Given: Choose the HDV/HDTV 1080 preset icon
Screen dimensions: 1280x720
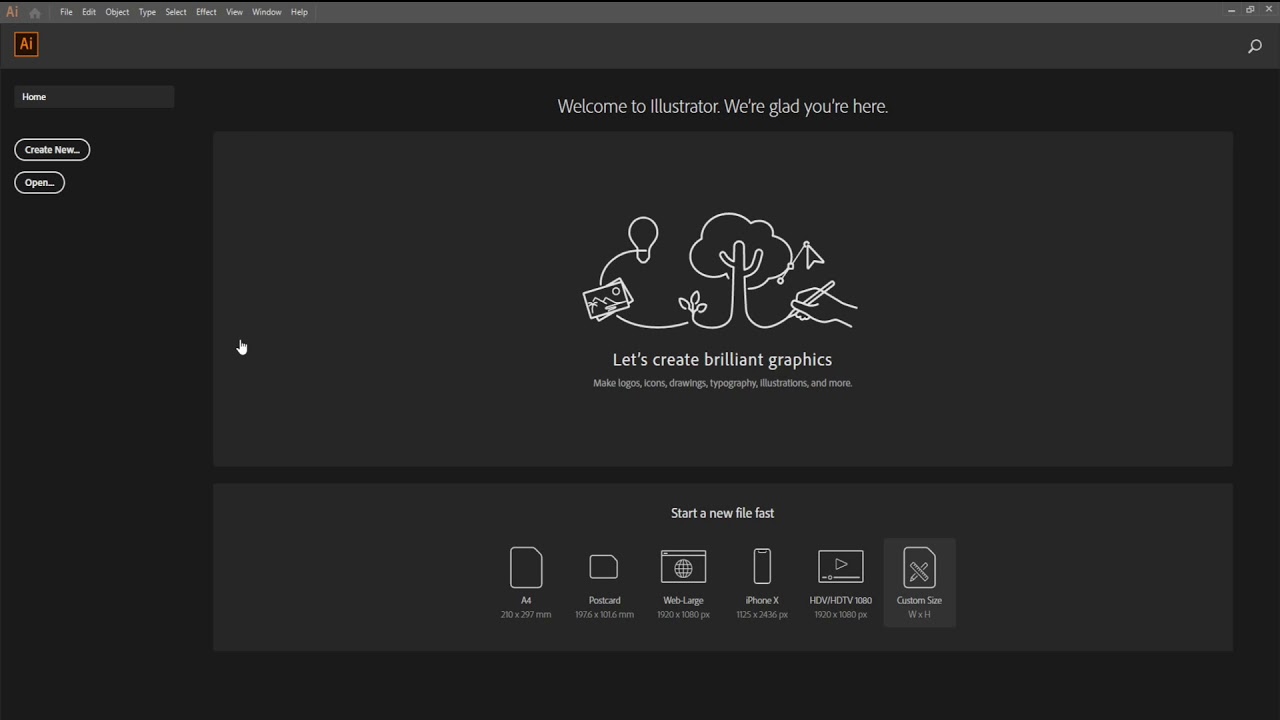Looking at the screenshot, I should tap(841, 567).
